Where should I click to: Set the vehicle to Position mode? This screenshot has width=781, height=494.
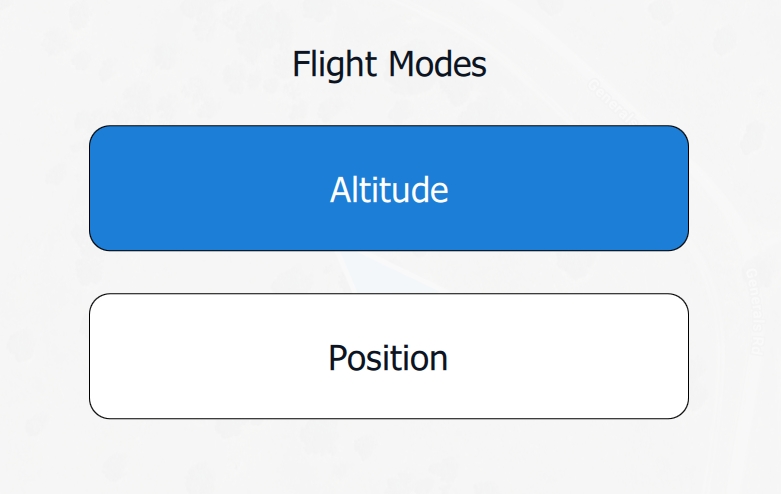[x=389, y=356]
